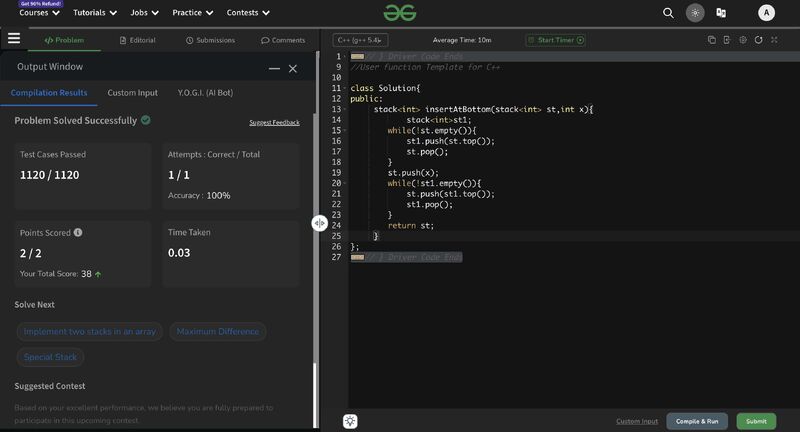Image resolution: width=800 pixels, height=432 pixels.
Task: Click the green up-arrow beside Total Score
Action: click(98, 274)
